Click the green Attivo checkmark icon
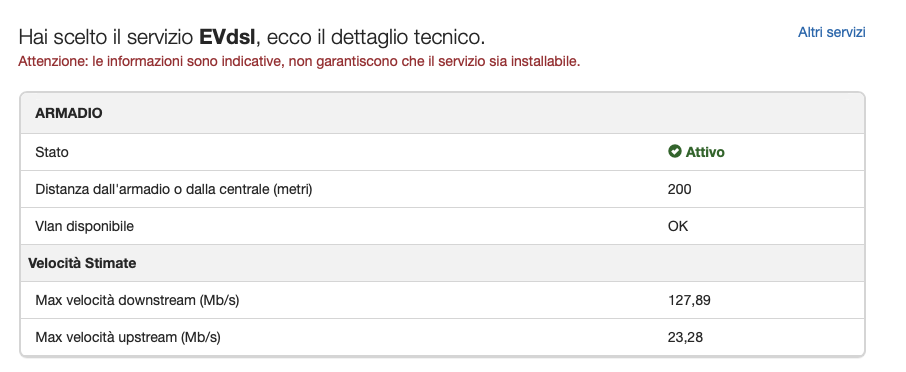This screenshot has height=372, width=906. pos(674,151)
